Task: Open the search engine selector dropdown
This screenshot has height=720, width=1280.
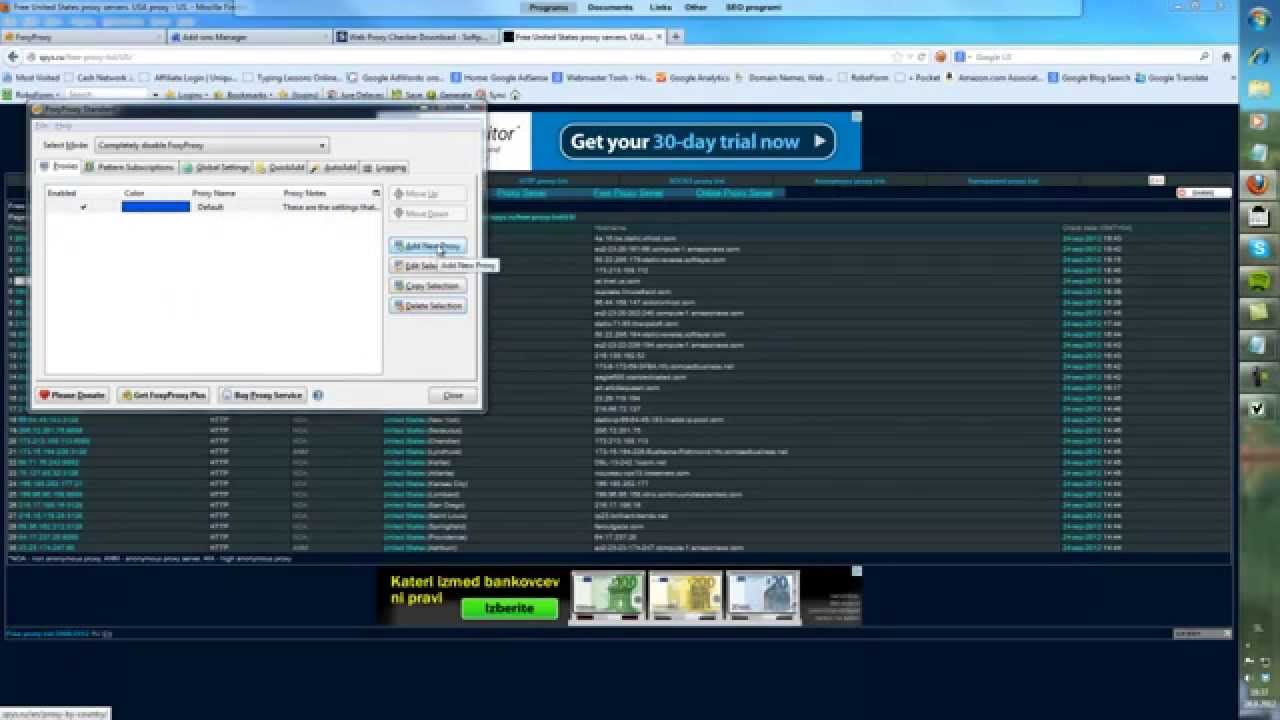Action: 963,57
